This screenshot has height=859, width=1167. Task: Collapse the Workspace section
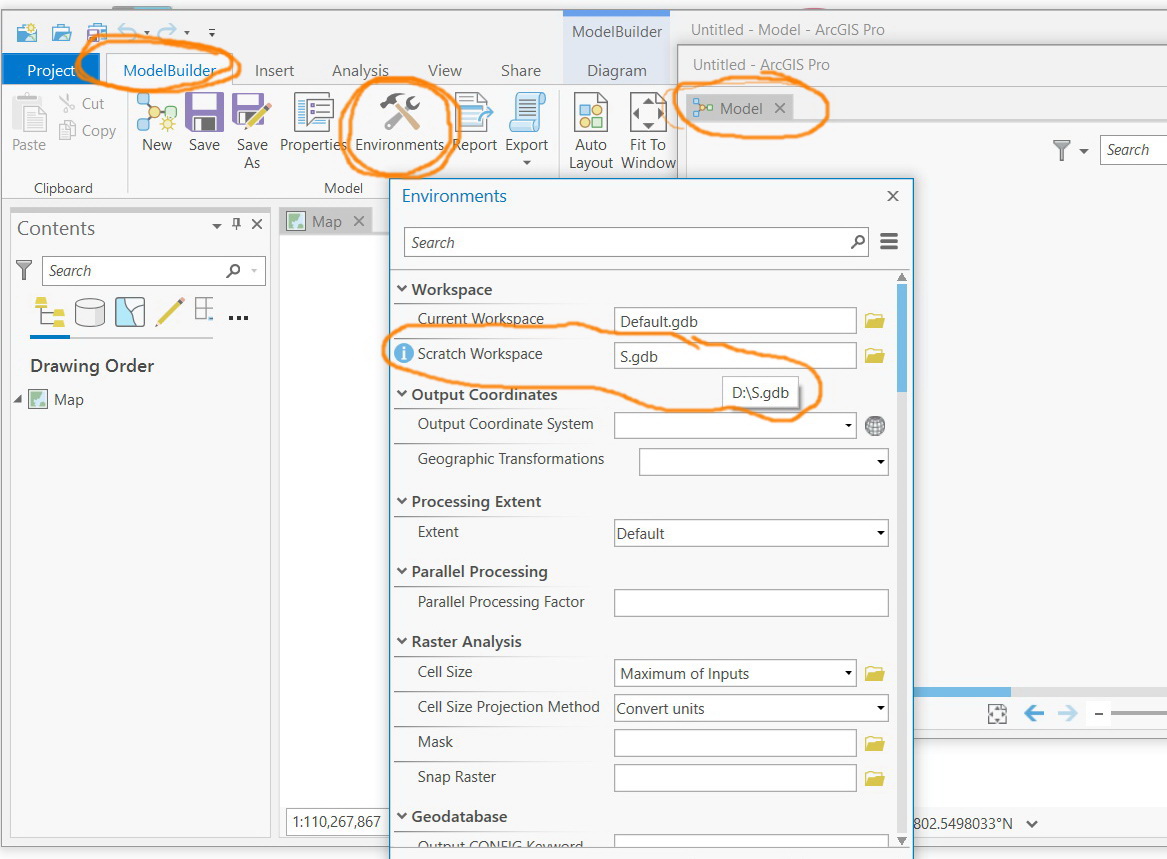click(x=402, y=288)
